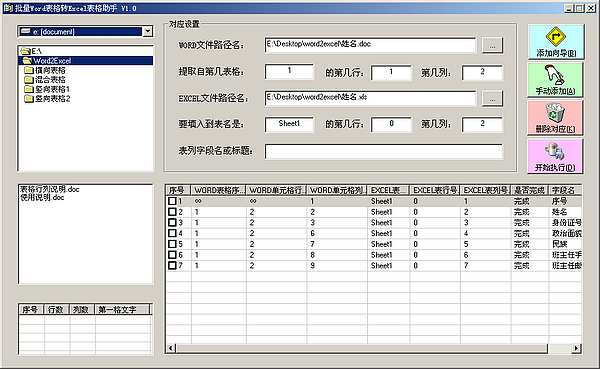Click the 开始执行 start button
The width and height of the screenshot is (600, 369).
pyautogui.click(x=555, y=156)
